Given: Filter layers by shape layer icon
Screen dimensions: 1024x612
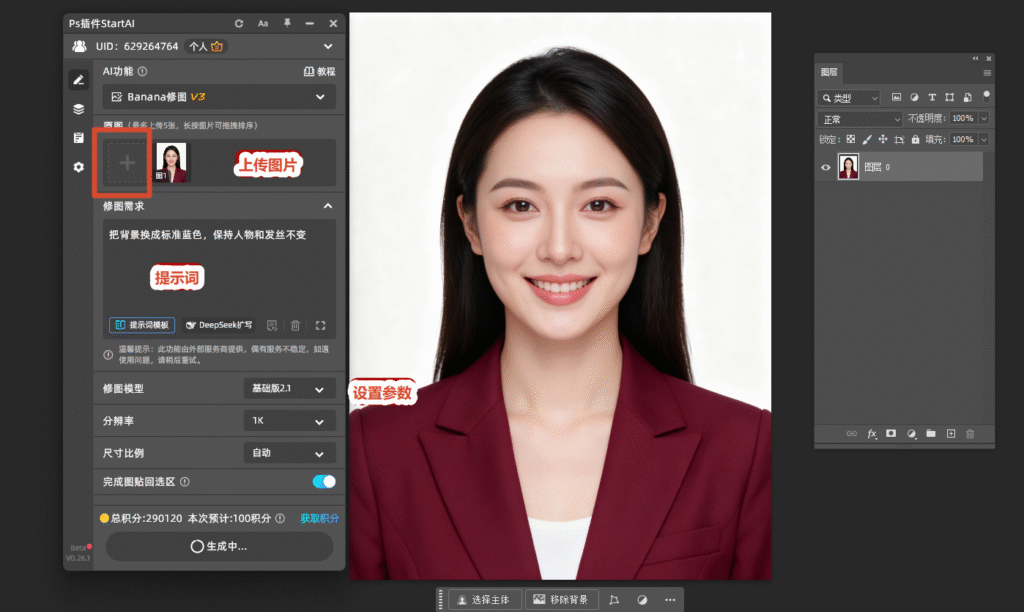Looking at the screenshot, I should [x=950, y=97].
